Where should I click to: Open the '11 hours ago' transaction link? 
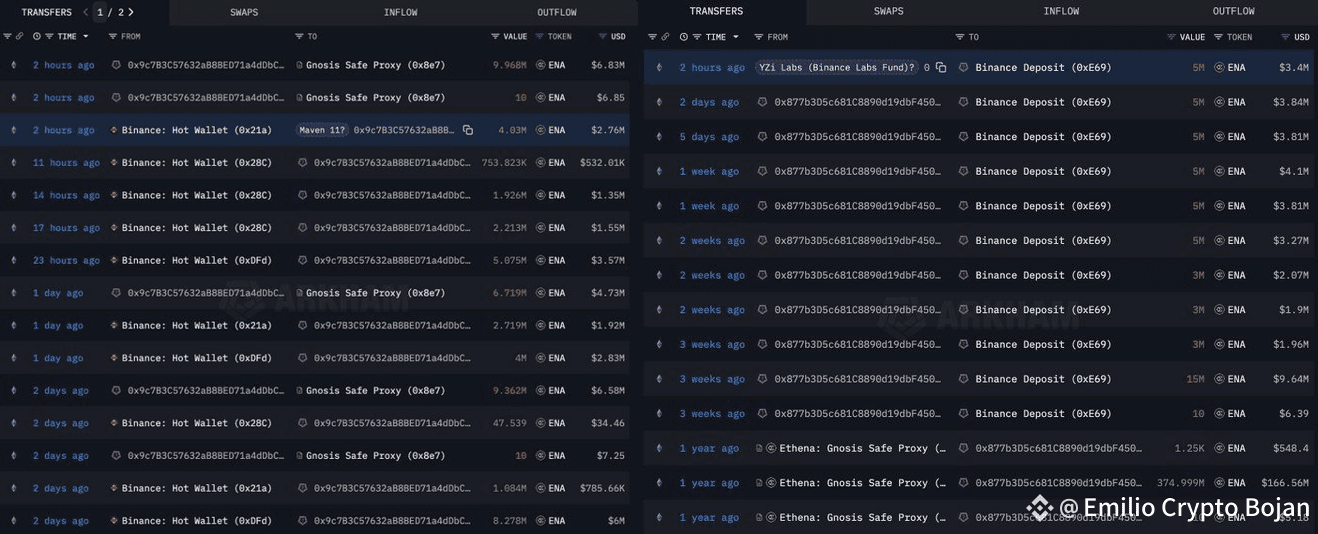click(x=65, y=162)
